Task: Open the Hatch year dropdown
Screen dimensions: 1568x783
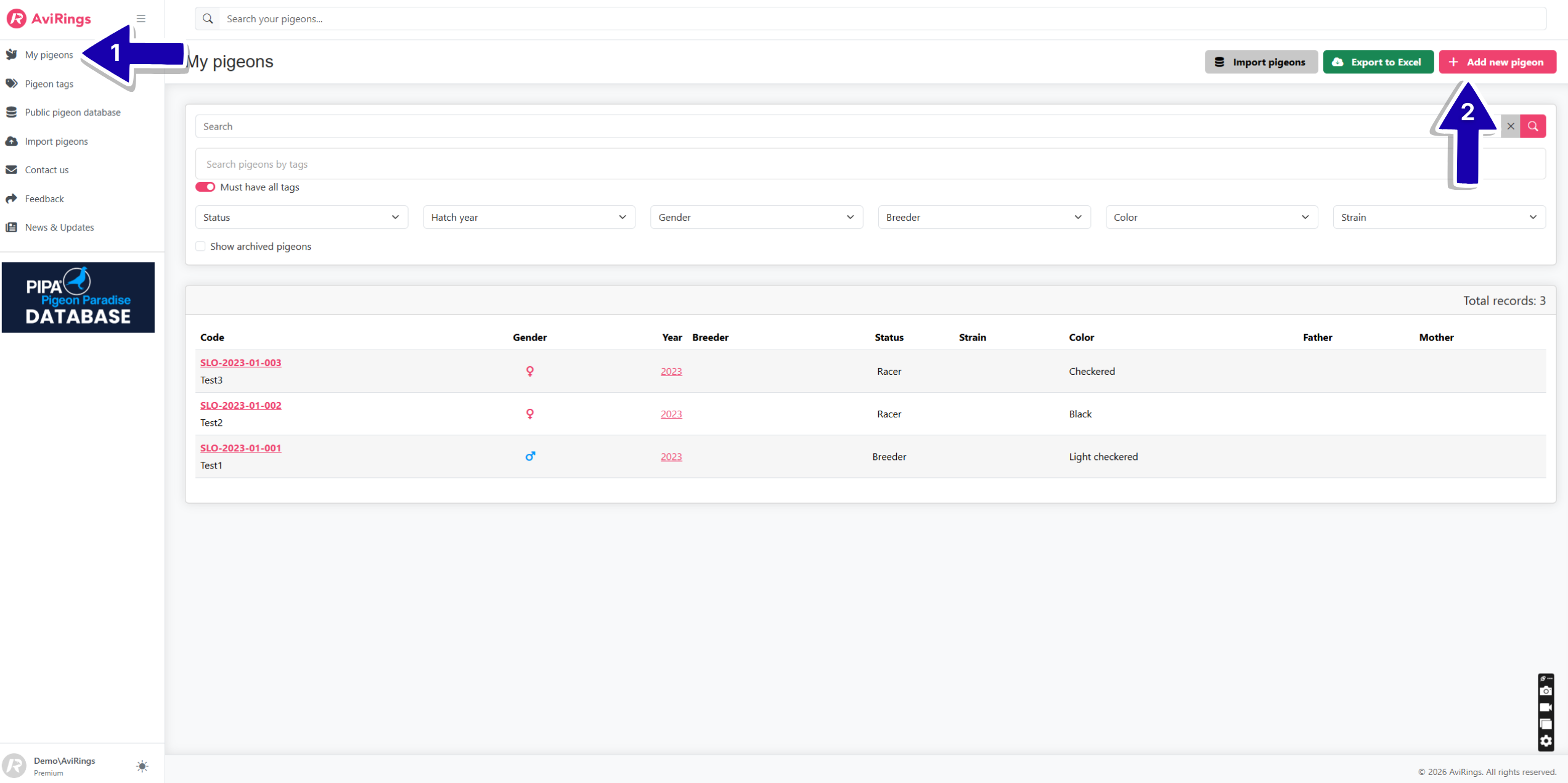Action: point(528,217)
